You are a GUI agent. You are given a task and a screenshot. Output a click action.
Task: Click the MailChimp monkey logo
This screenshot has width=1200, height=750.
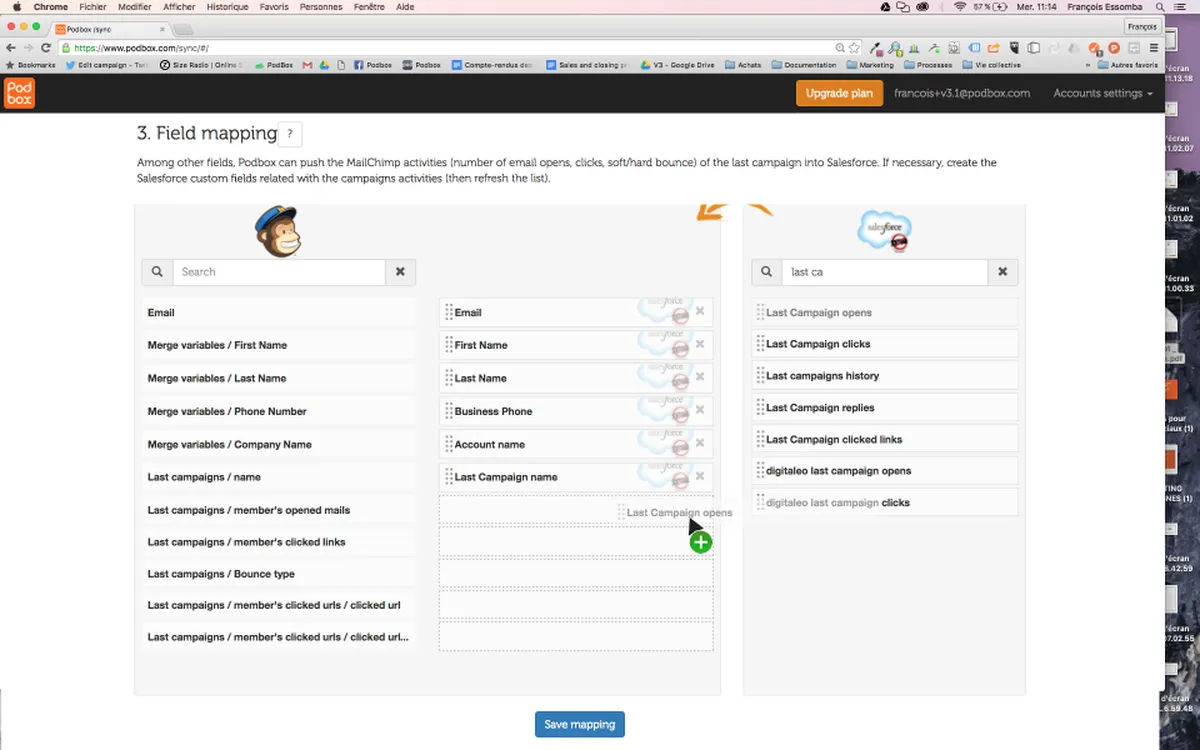pyautogui.click(x=277, y=231)
